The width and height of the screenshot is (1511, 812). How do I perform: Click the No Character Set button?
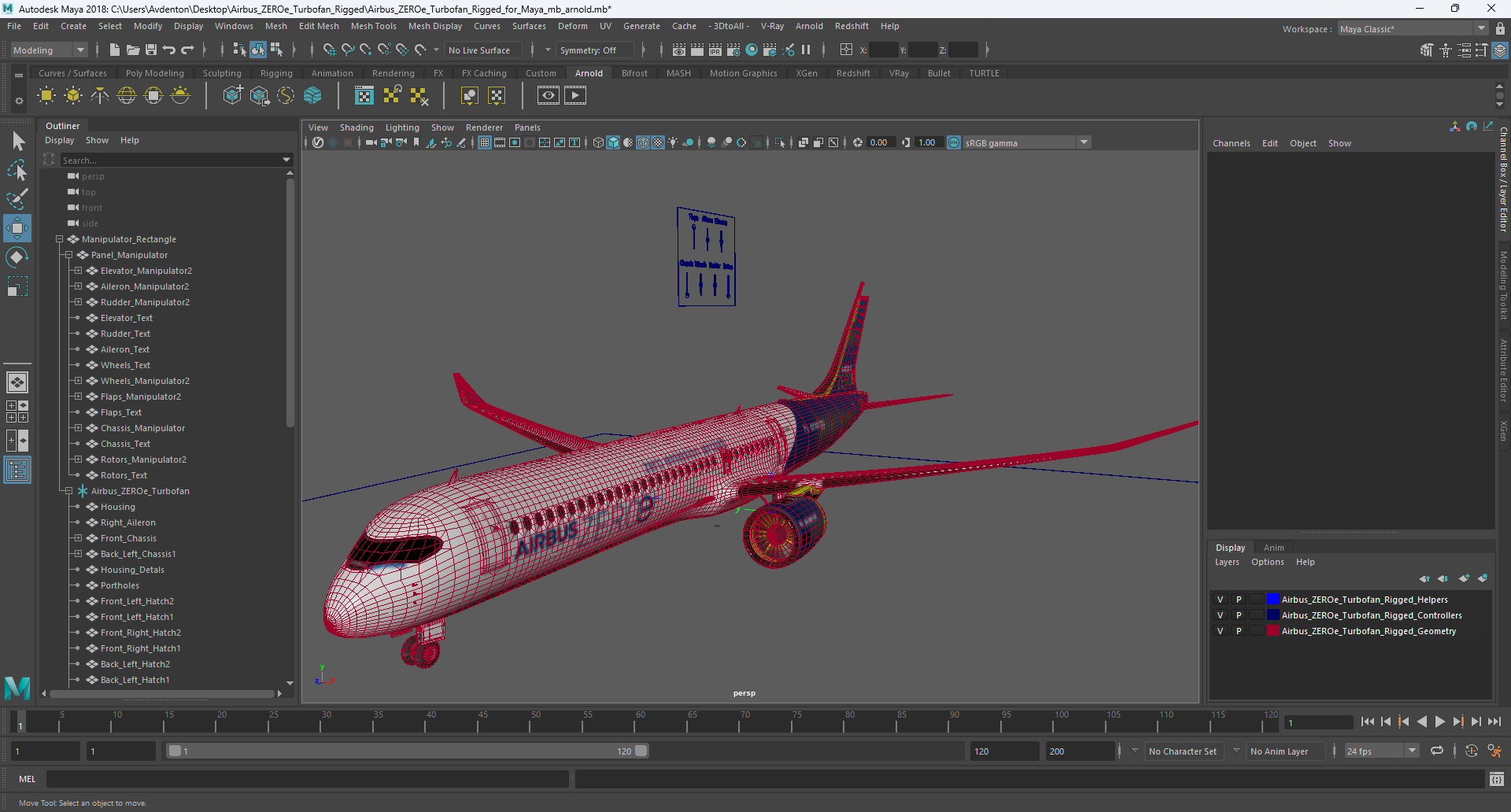[x=1183, y=751]
